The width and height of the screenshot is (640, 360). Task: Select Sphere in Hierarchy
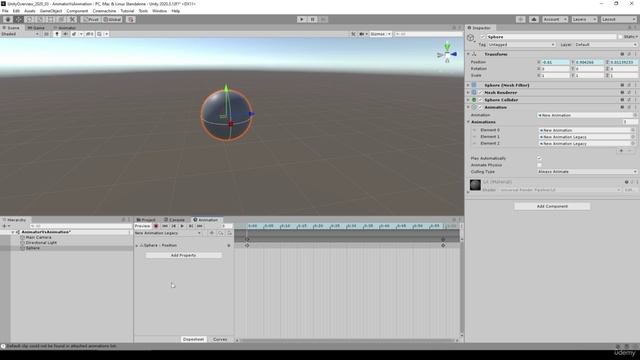click(33, 248)
